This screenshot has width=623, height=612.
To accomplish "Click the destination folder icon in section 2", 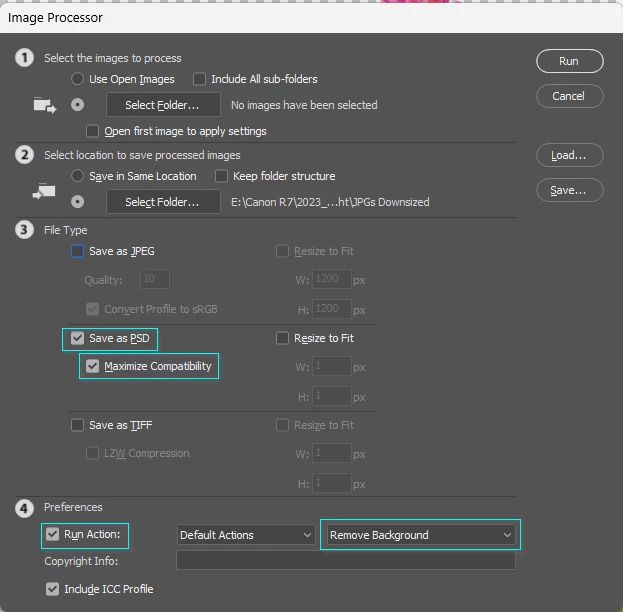I will point(44,192).
